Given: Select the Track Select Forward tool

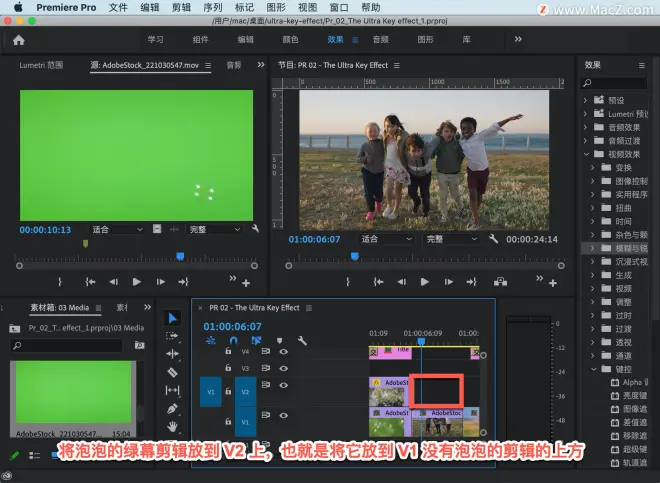Looking at the screenshot, I should click(x=172, y=336).
